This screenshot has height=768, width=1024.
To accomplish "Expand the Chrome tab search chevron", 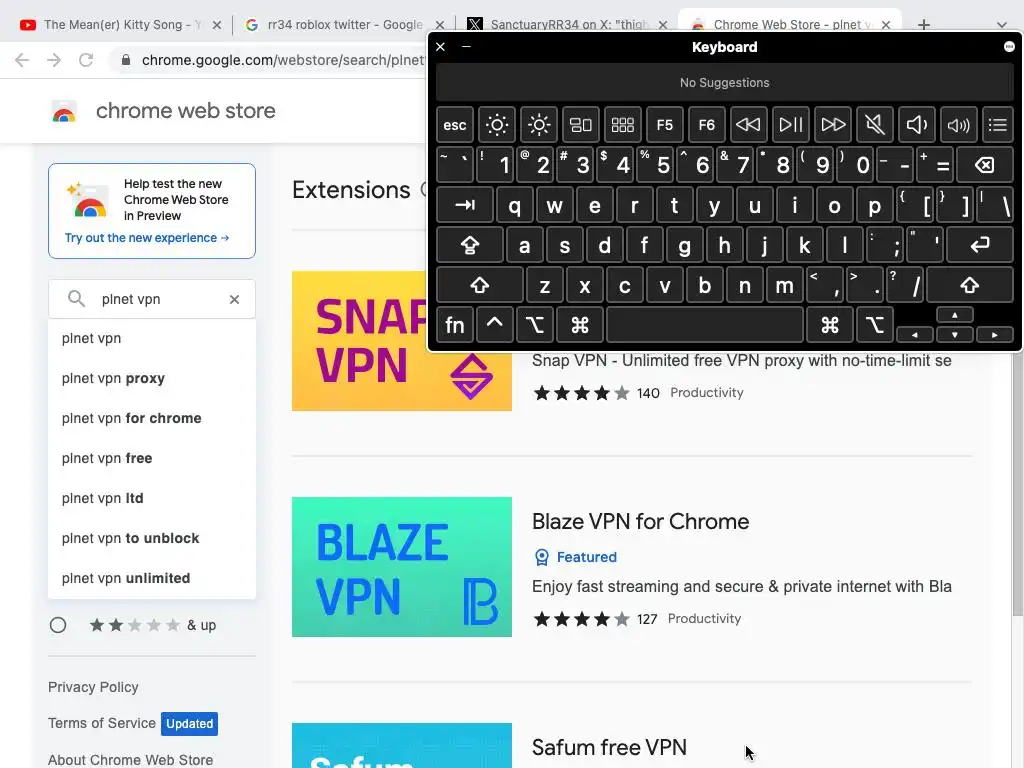I will pos(1001,25).
